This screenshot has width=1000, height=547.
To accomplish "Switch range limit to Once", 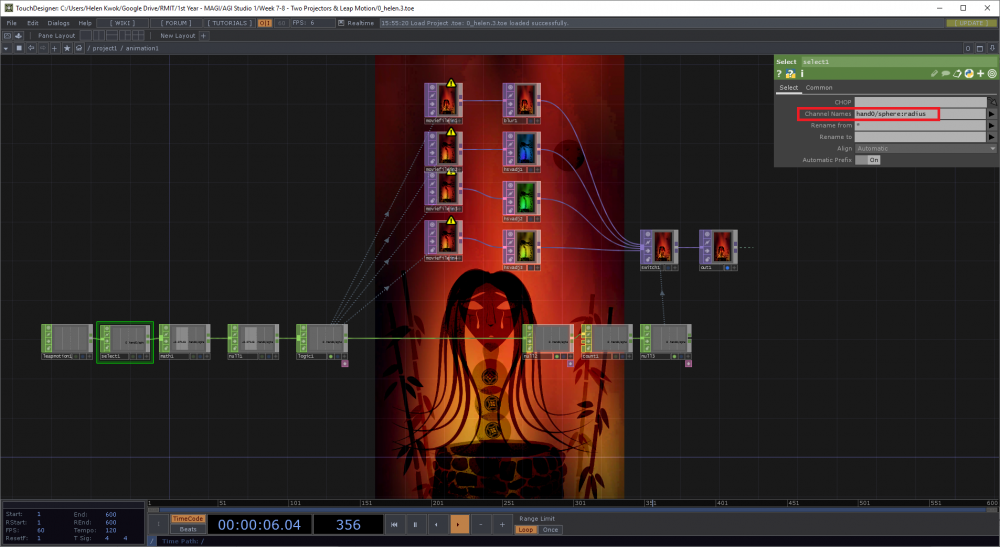I will (x=550, y=530).
